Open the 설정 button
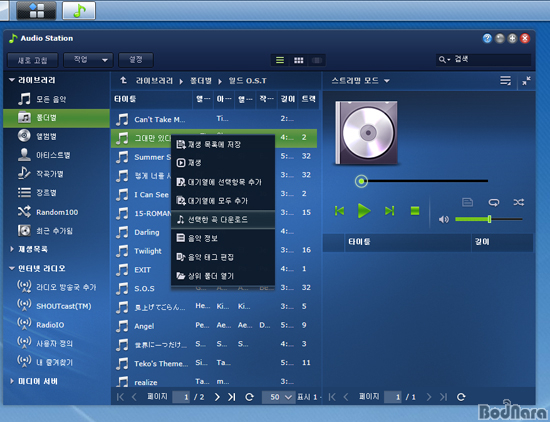550x422 pixels. pyautogui.click(x=136, y=60)
